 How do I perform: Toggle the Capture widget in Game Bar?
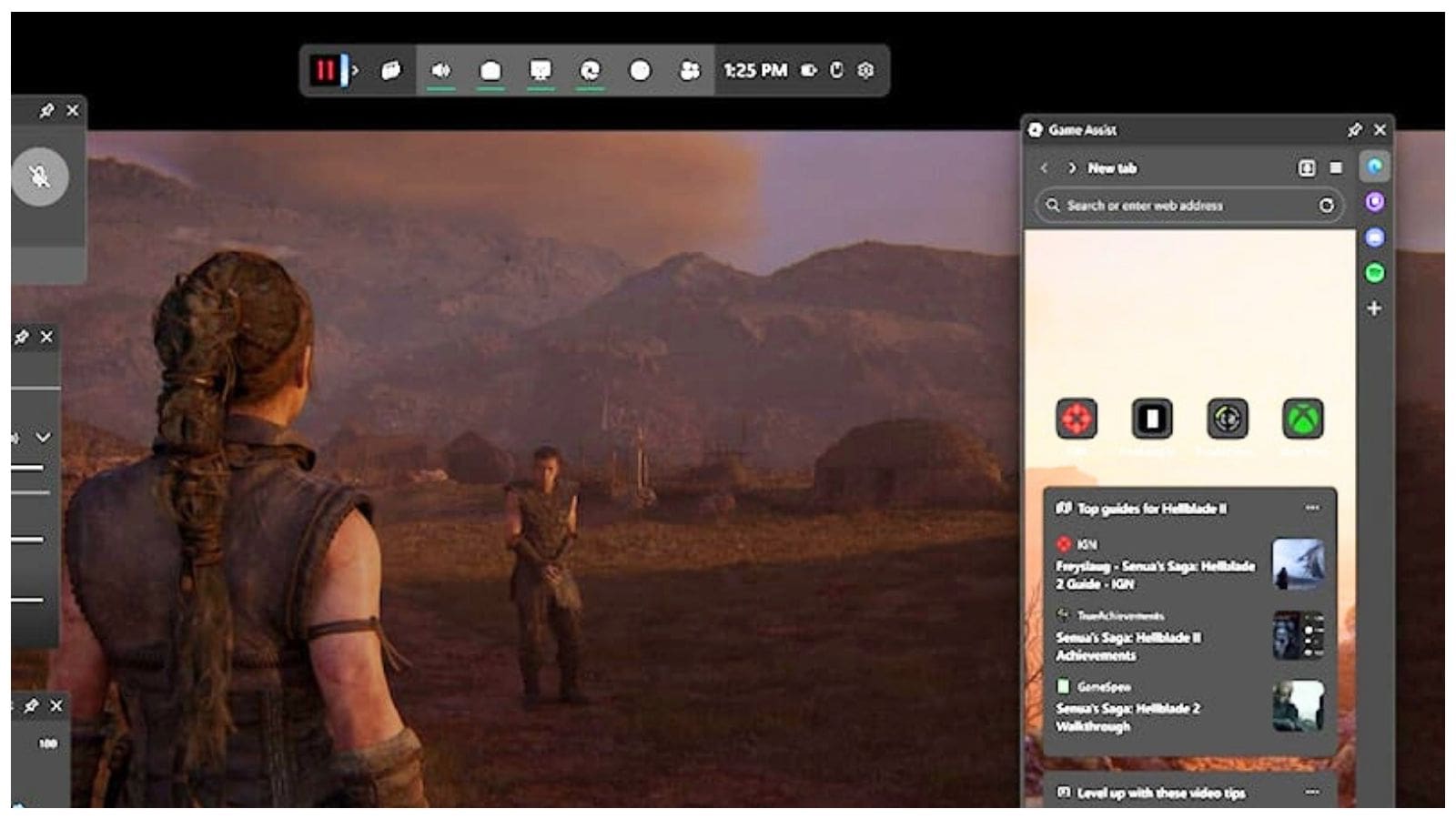(x=490, y=70)
